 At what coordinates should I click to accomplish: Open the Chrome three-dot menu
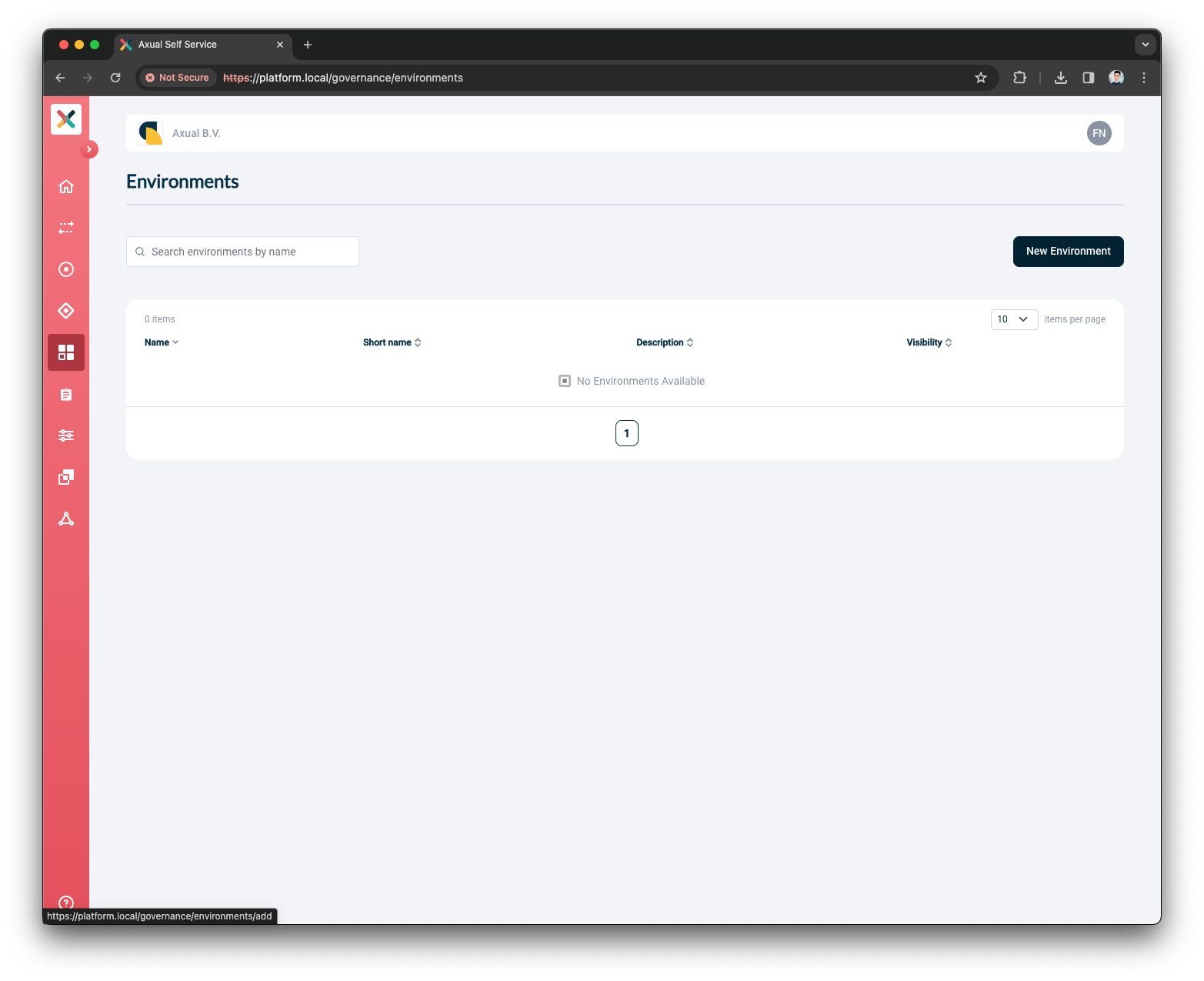[x=1144, y=78]
